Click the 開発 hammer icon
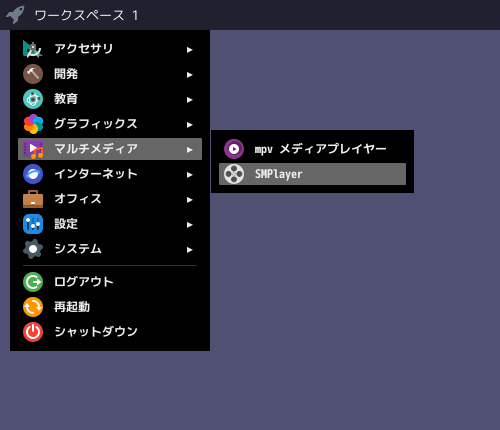The width and height of the screenshot is (500, 430). [x=33, y=74]
